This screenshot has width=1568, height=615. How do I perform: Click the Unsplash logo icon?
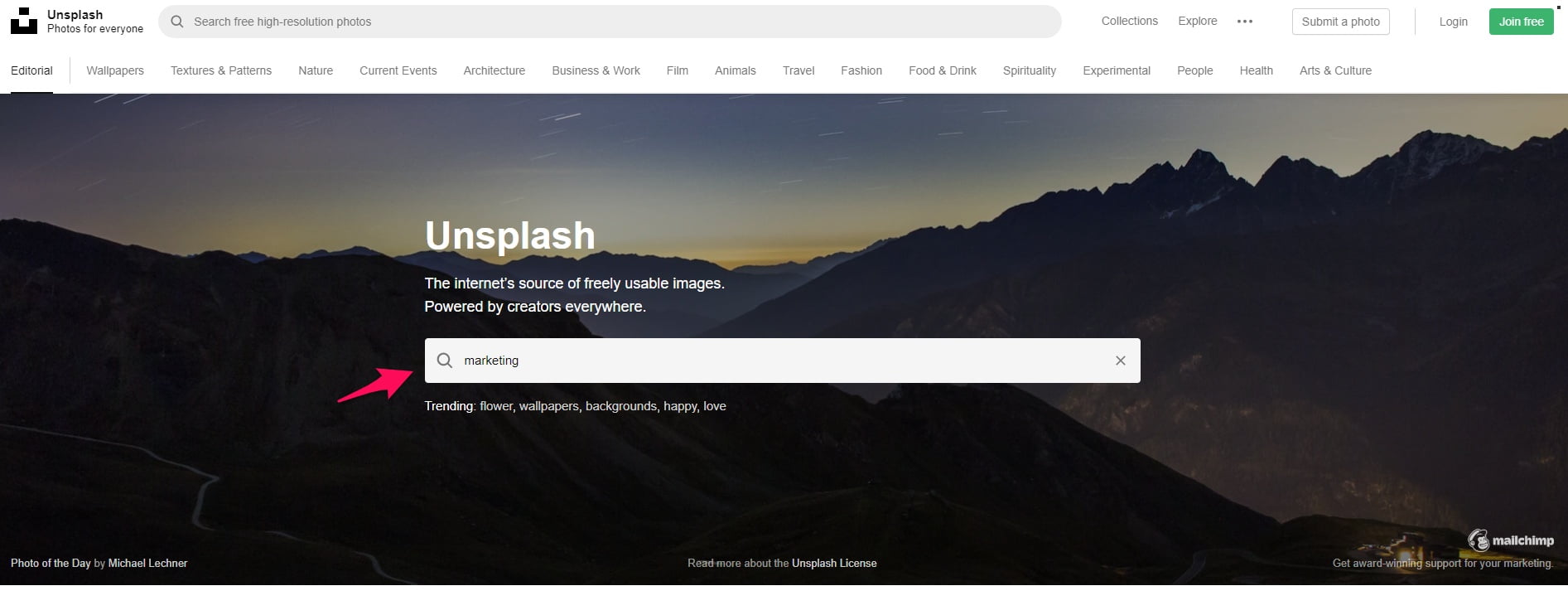click(x=24, y=21)
